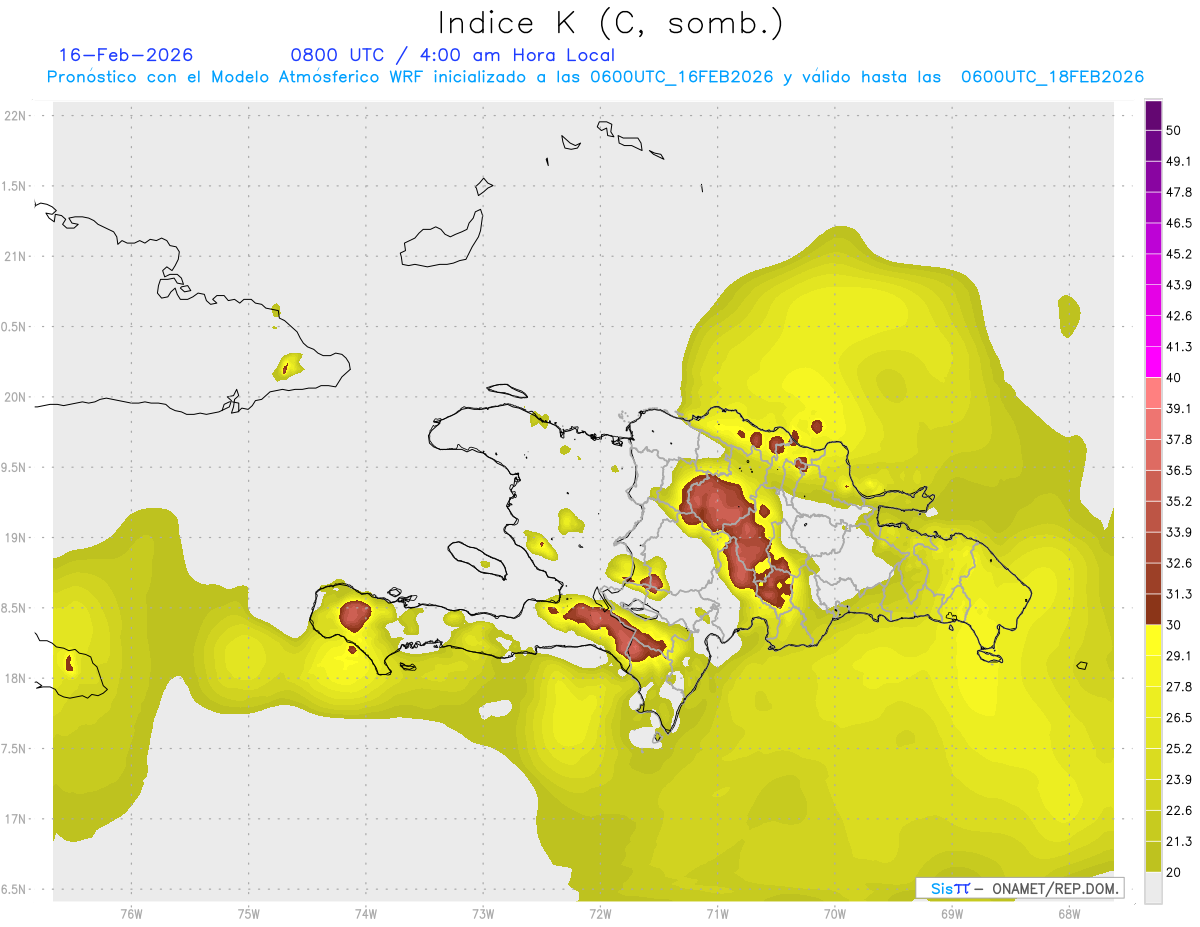Viewport: 1200px width, 927px height.
Task: Click the "Indice K (C, somb.)" title
Action: [x=610, y=23]
